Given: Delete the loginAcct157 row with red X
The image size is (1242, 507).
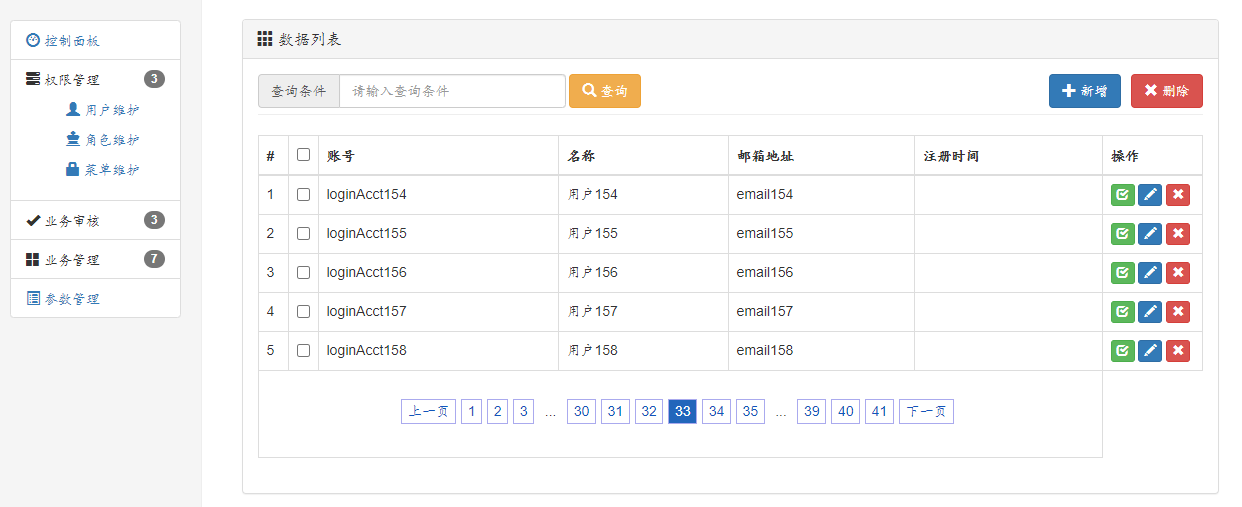Looking at the screenshot, I should [x=1178, y=311].
